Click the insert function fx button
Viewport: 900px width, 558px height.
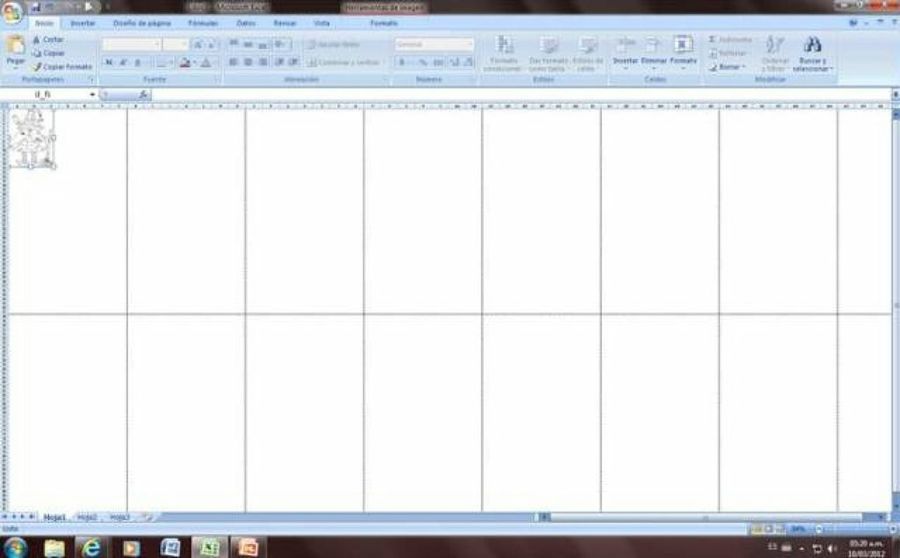pos(143,94)
